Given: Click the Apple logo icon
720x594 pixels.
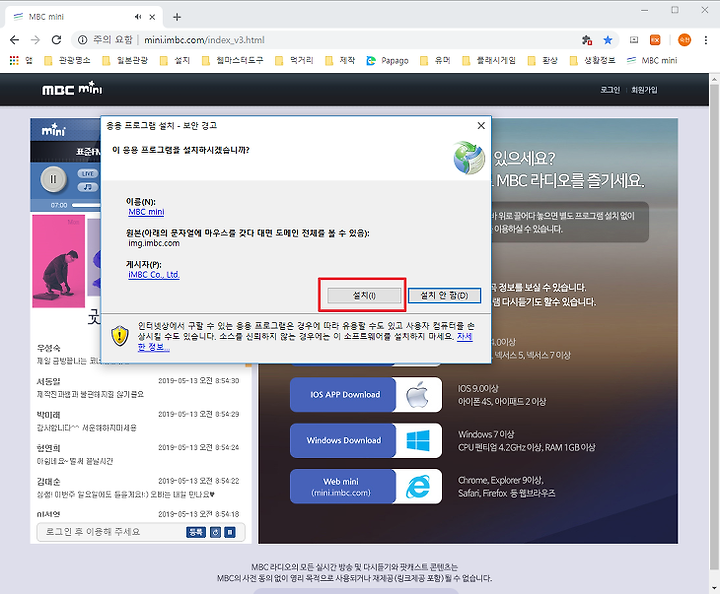Looking at the screenshot, I should pyautogui.click(x=417, y=395).
